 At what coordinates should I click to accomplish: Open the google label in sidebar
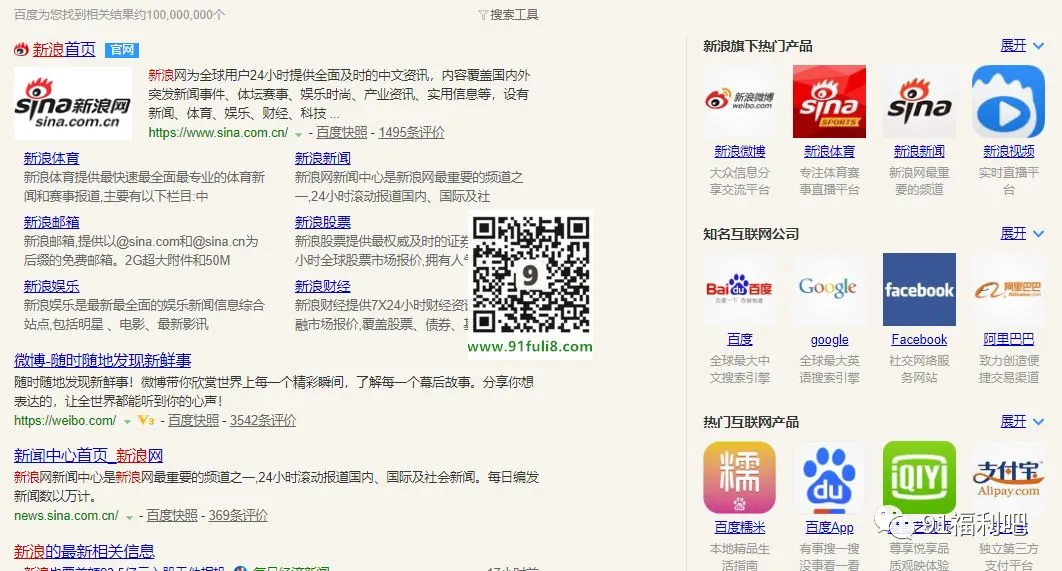[x=829, y=340]
